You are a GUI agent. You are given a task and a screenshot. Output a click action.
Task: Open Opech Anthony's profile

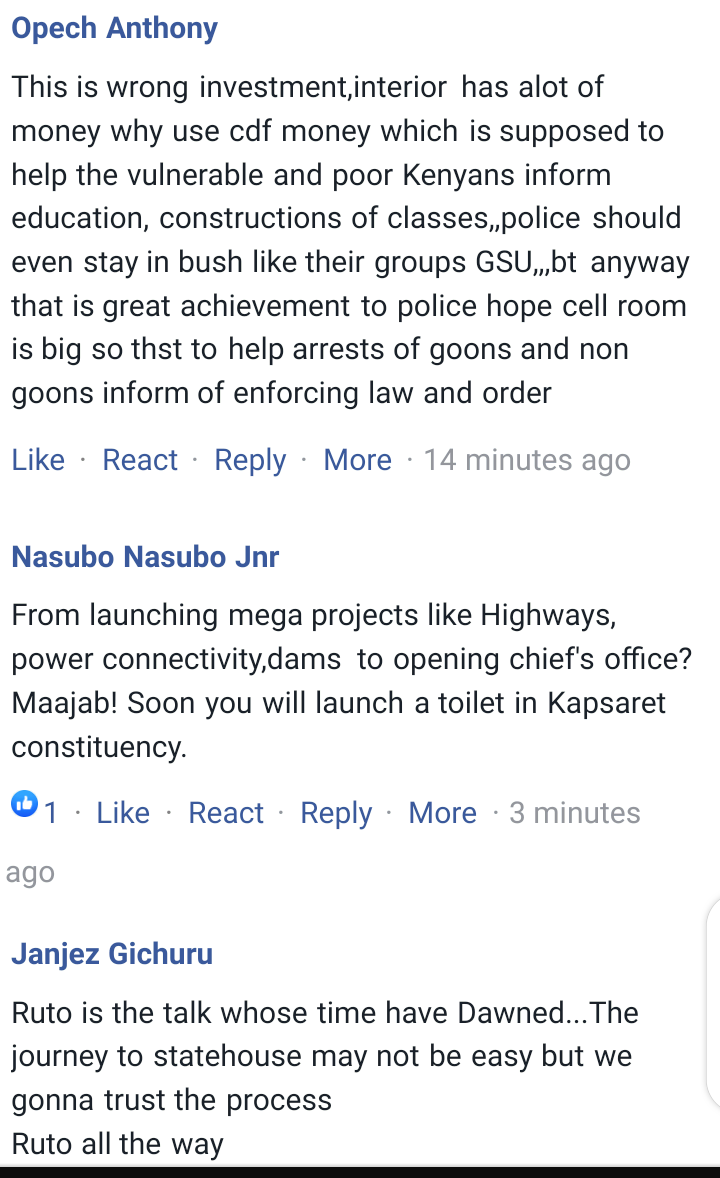click(114, 29)
